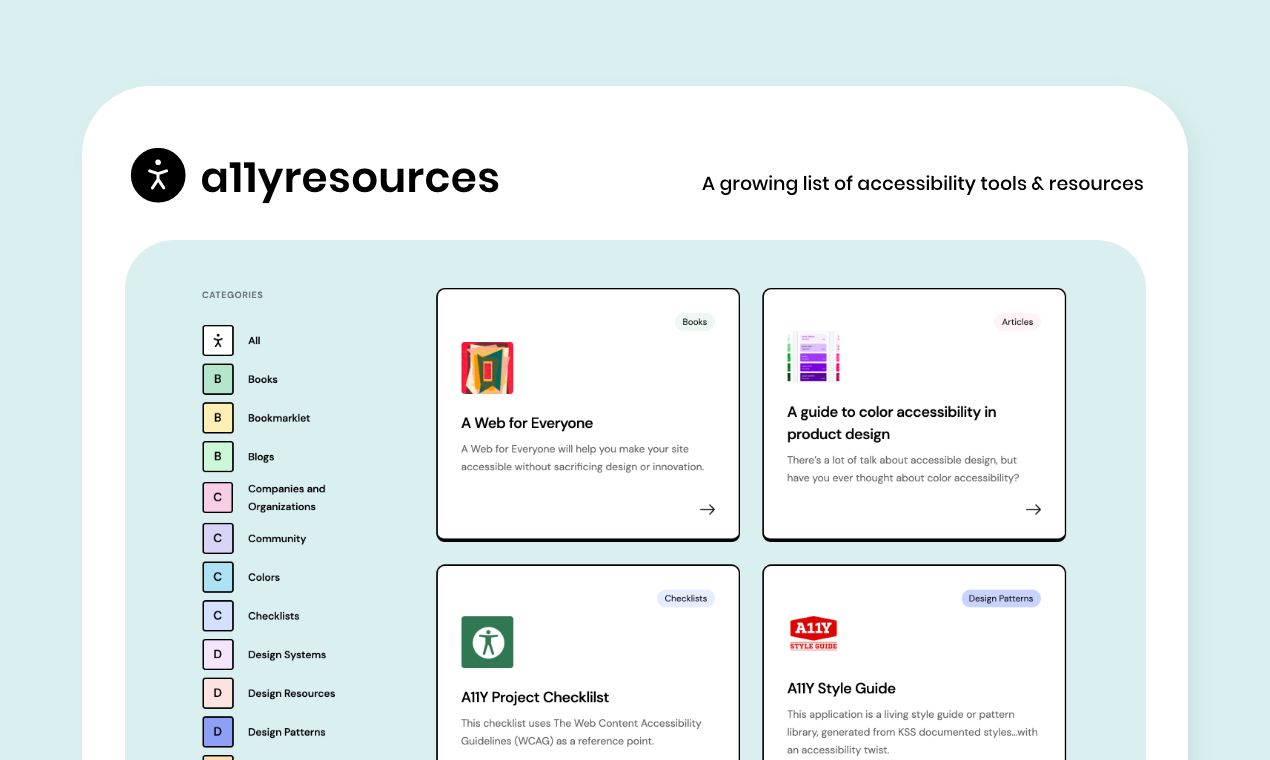This screenshot has height=760, width=1270.
Task: Filter by Bookmarklet category
Action: (x=279, y=418)
